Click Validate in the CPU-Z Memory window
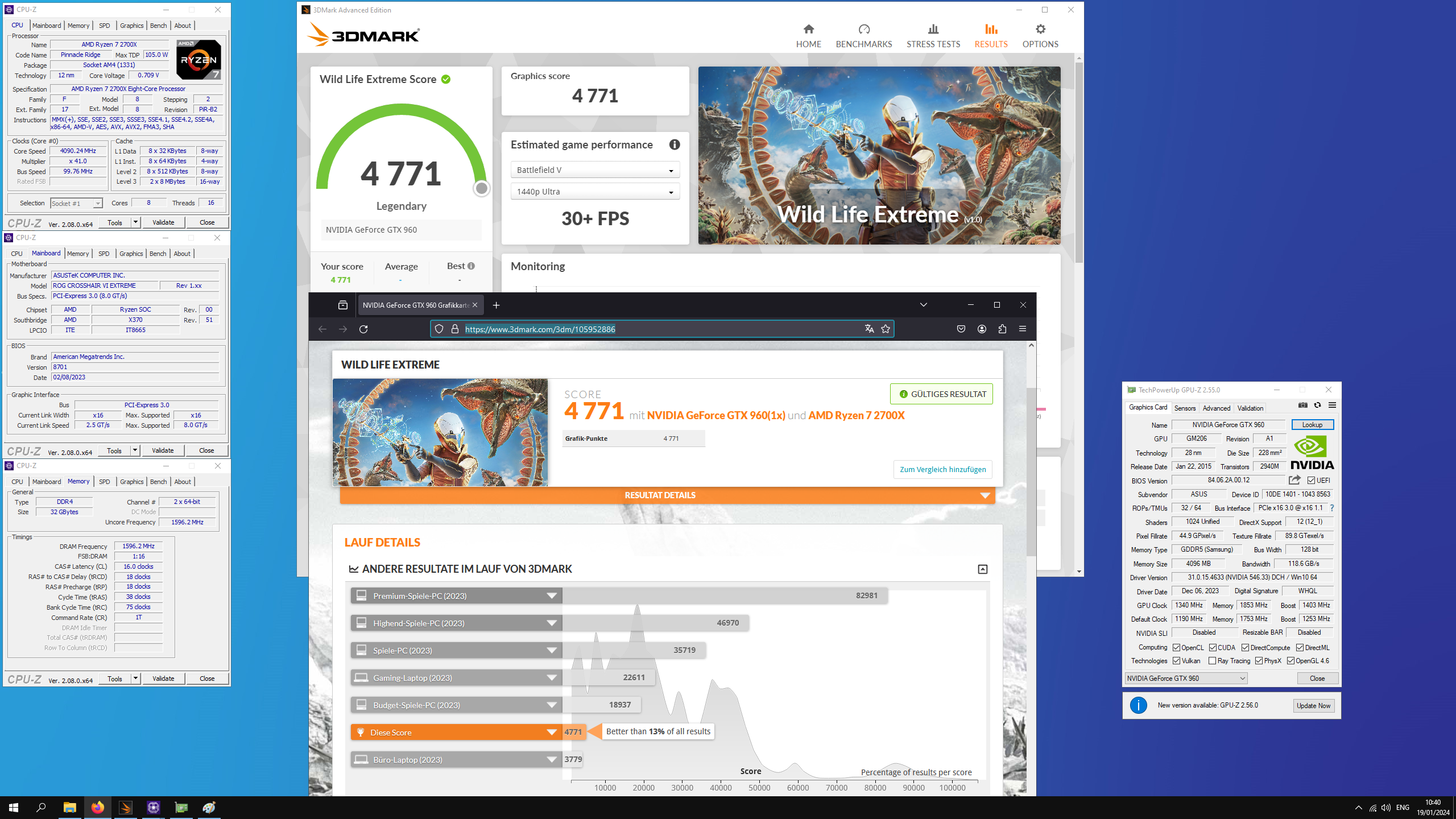Image resolution: width=1456 pixels, height=819 pixels. (163, 679)
